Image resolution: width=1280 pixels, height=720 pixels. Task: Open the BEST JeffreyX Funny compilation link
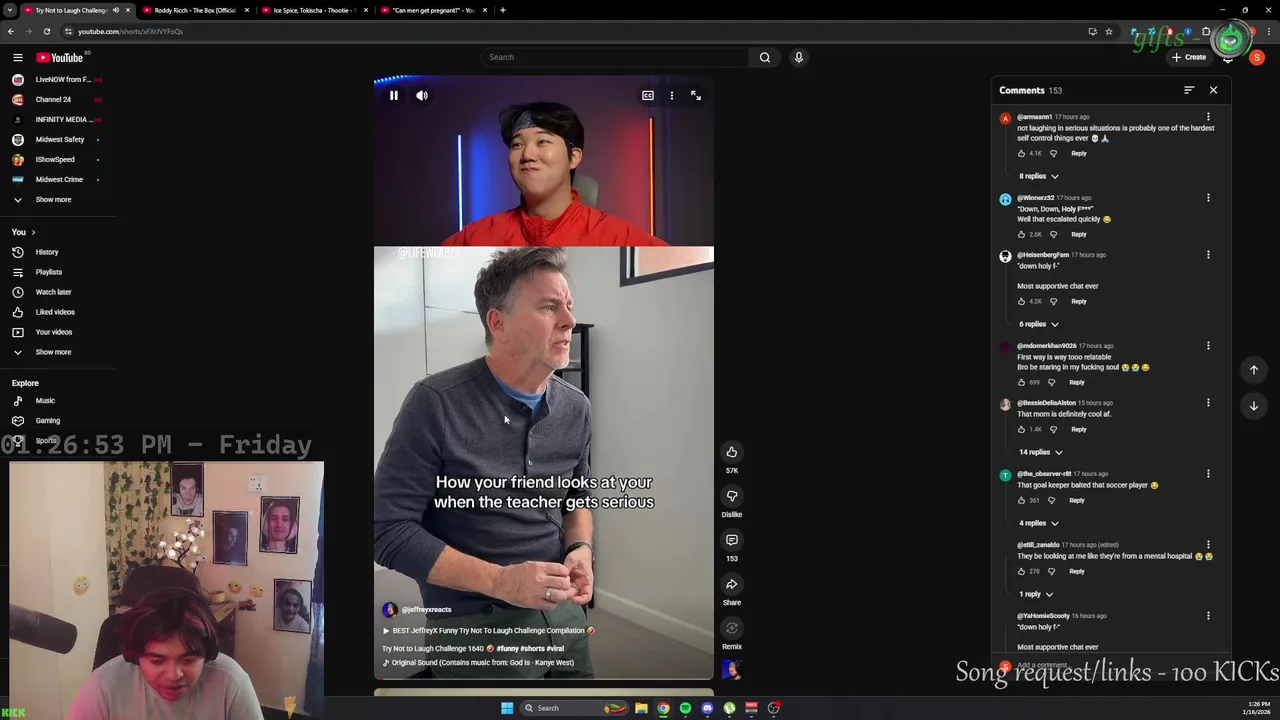pos(488,631)
